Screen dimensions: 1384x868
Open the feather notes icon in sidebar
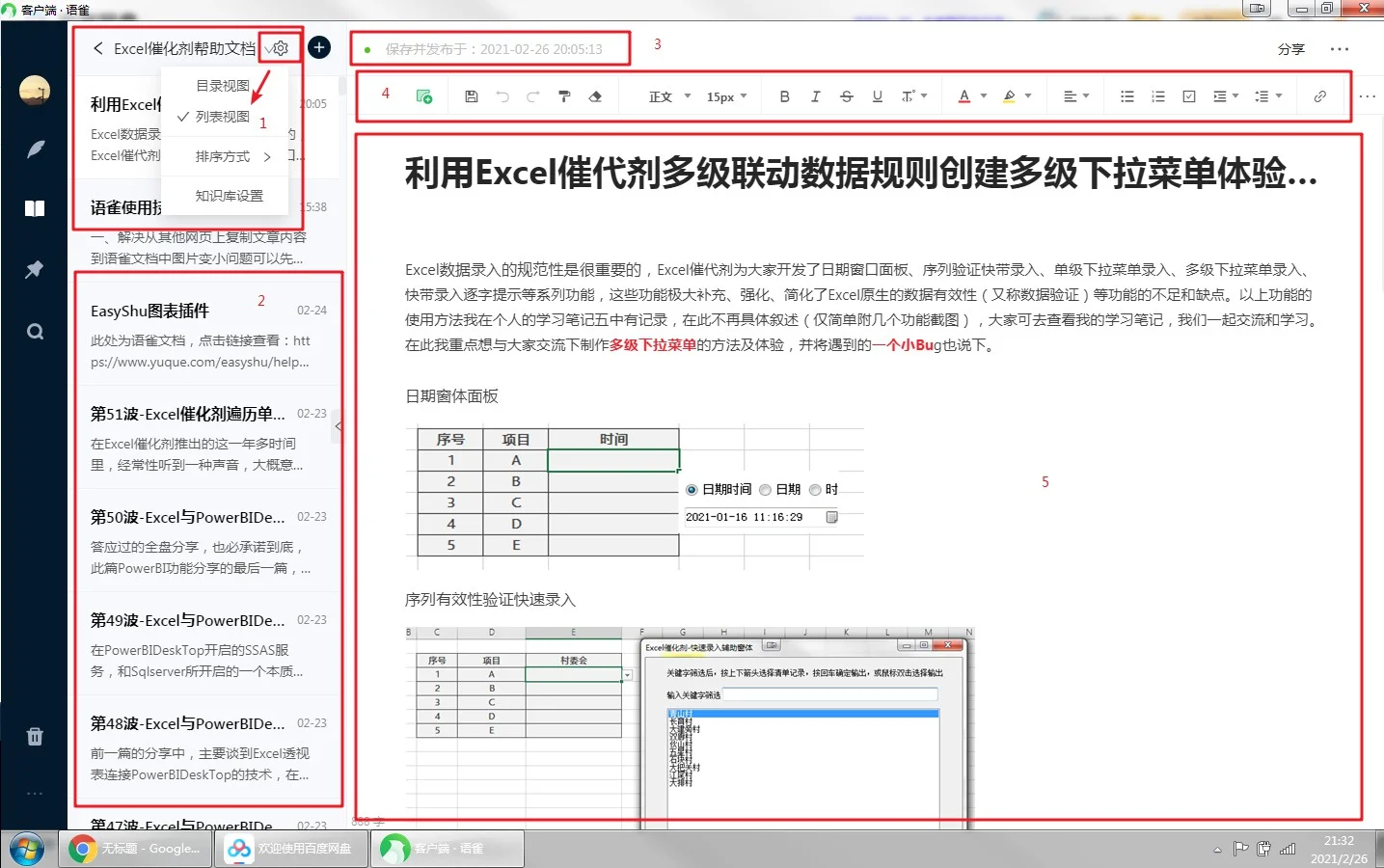(35, 149)
